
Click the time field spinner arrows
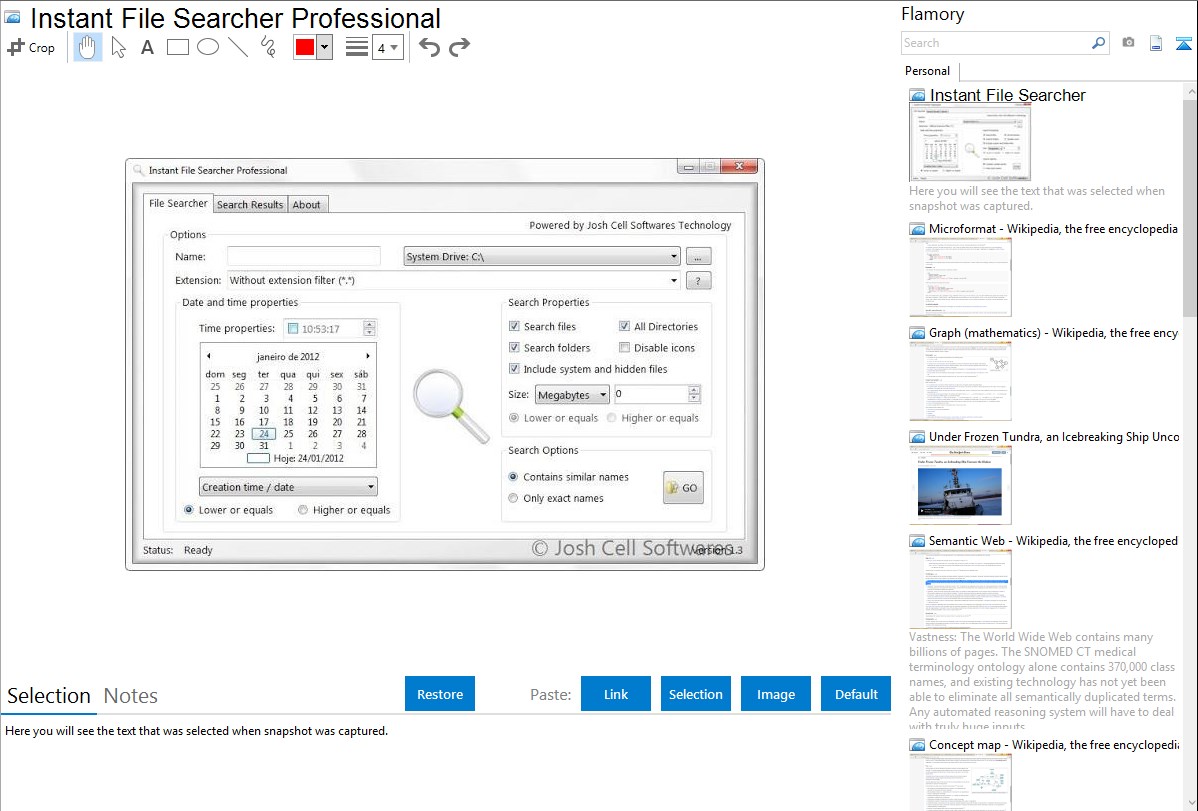pyautogui.click(x=370, y=329)
